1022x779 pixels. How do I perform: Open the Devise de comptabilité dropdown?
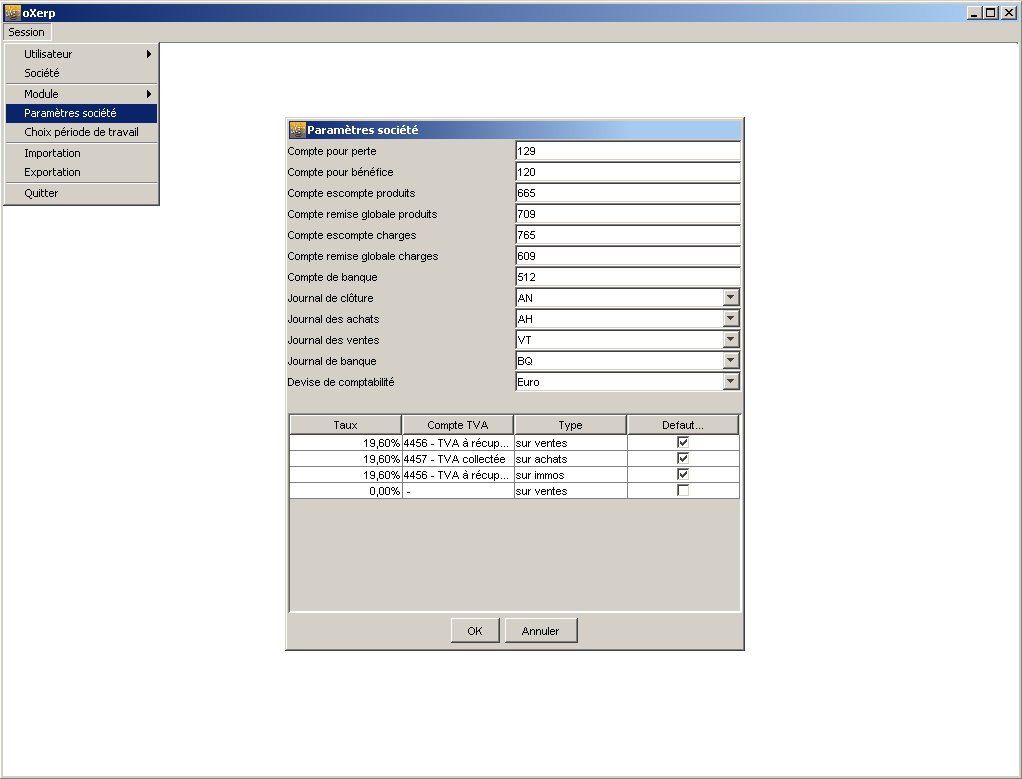click(731, 381)
